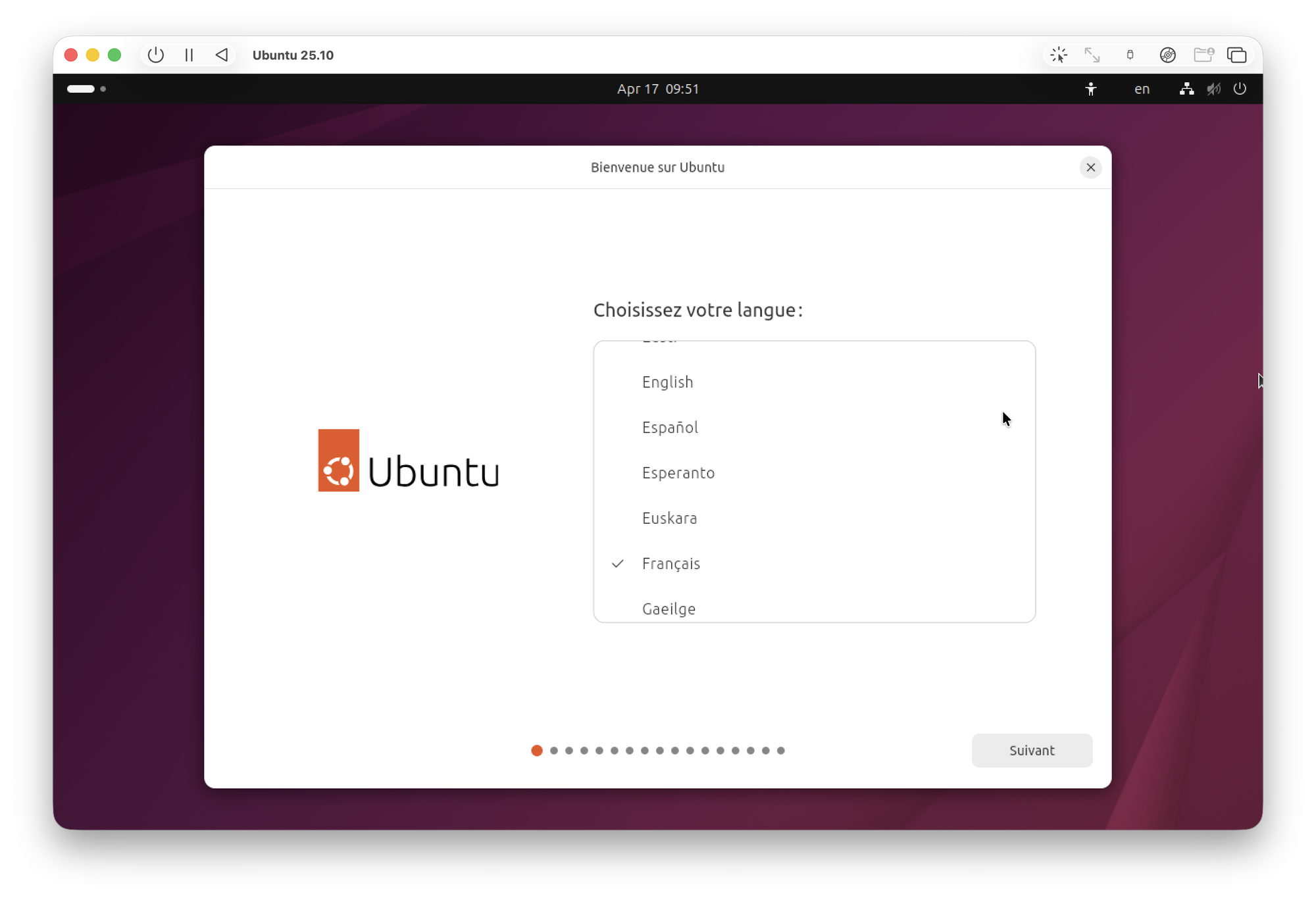This screenshot has width=1316, height=900.
Task: Choose Esperanto from the language list
Action: 678,473
